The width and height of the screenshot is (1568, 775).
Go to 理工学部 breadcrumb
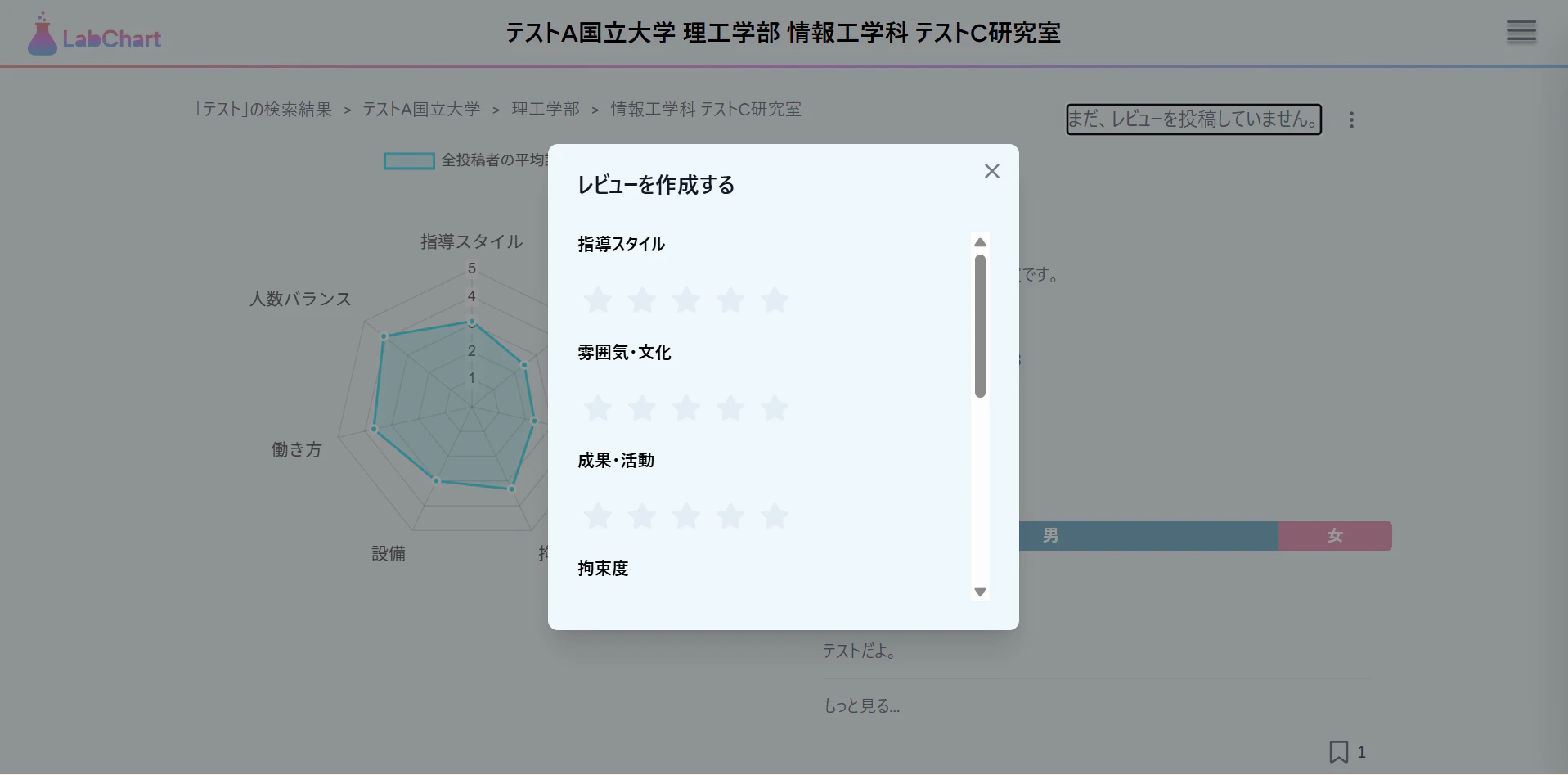(546, 110)
